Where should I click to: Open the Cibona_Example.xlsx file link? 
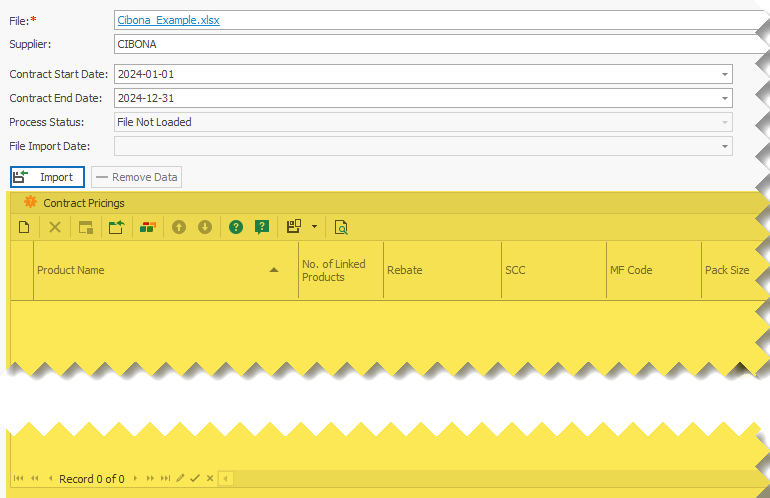pyautogui.click(x=171, y=20)
